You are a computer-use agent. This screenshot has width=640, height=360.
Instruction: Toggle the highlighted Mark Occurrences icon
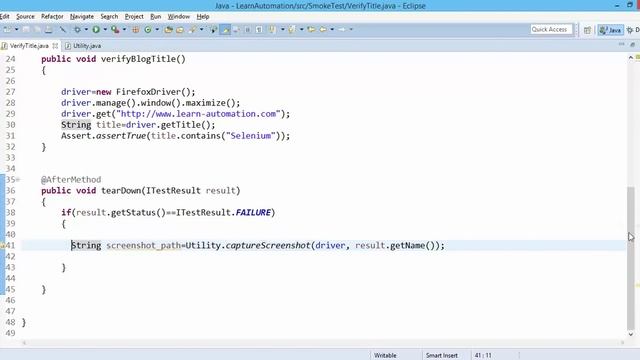click(225, 29)
